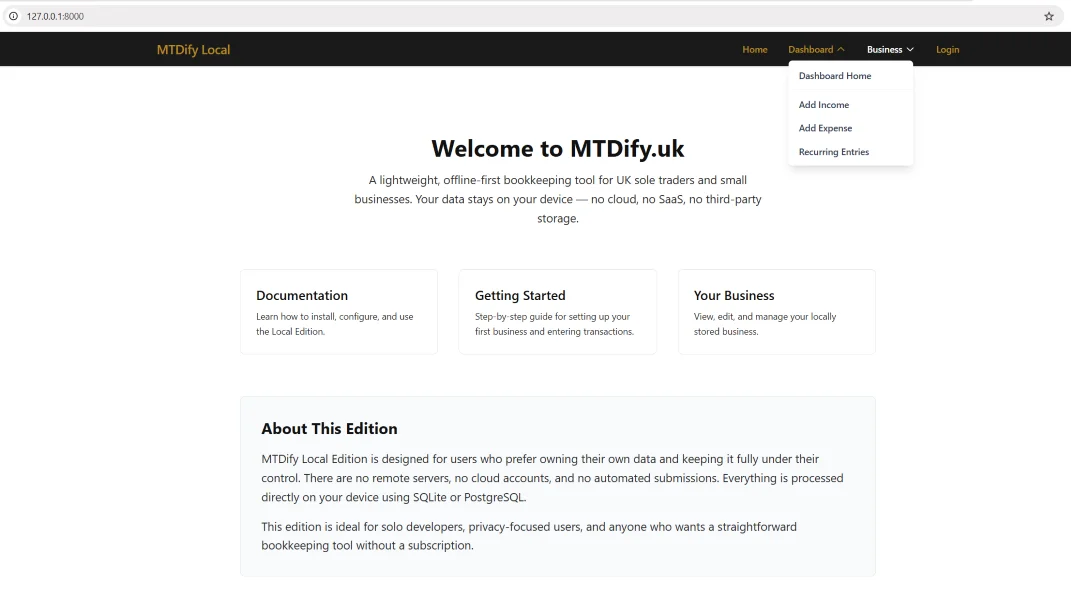The image size is (1071, 594).
Task: Select Dashboard Home from the open menu
Action: 834,75
